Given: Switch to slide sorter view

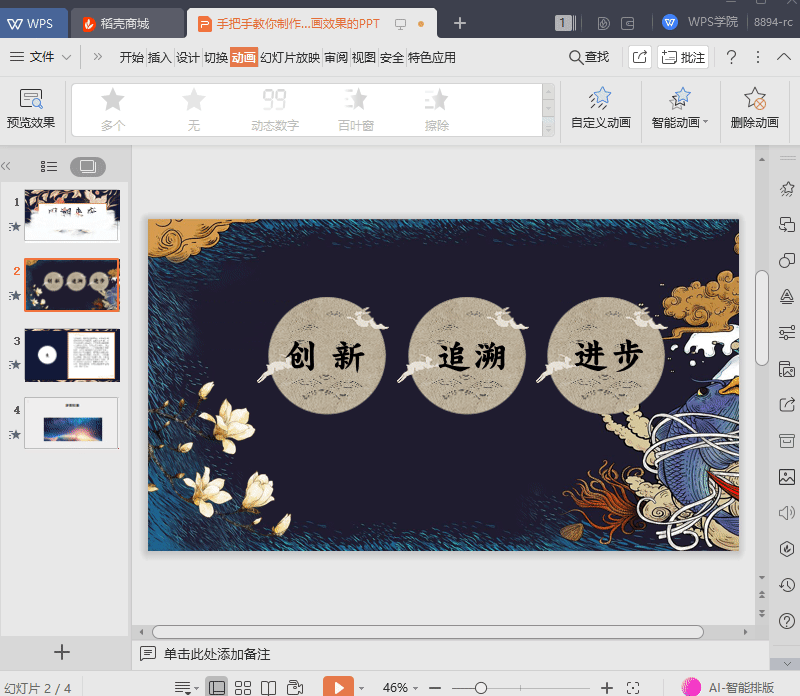Looking at the screenshot, I should pyautogui.click(x=243, y=688).
